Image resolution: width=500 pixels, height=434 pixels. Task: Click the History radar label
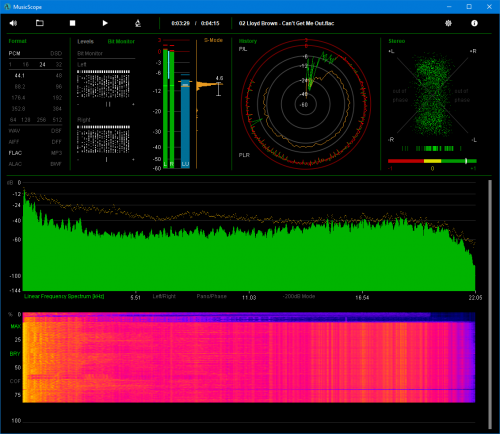pyautogui.click(x=248, y=41)
